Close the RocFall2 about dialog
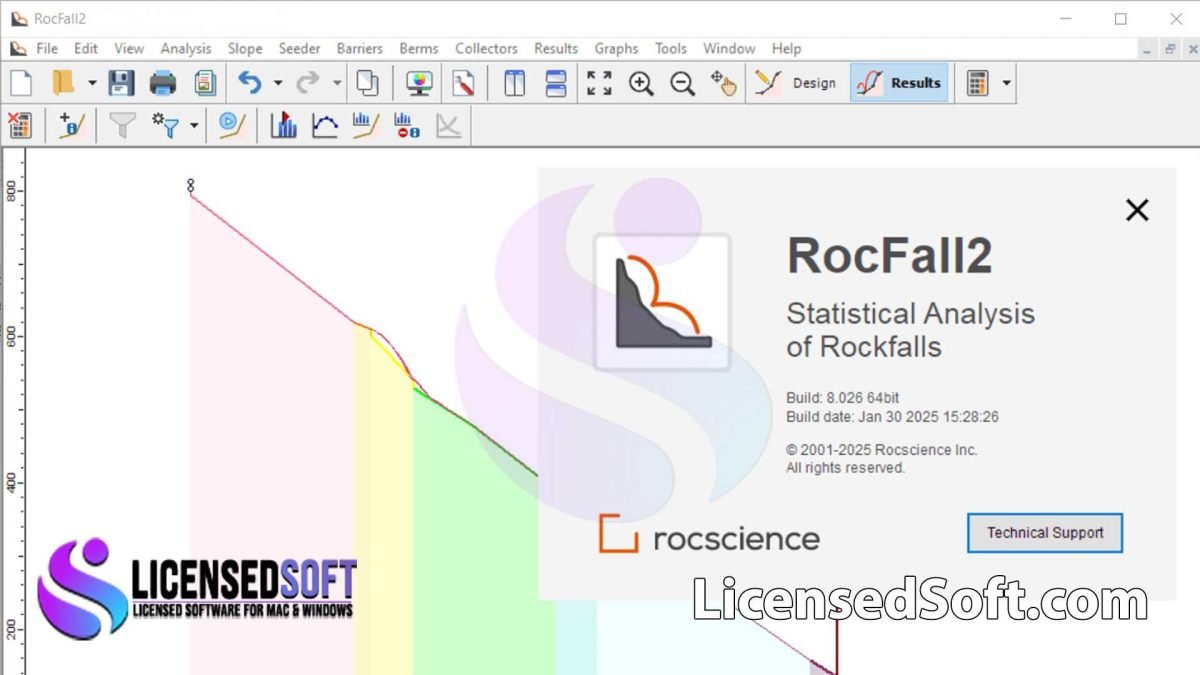Screen dimensions: 1200x675 [1137, 210]
